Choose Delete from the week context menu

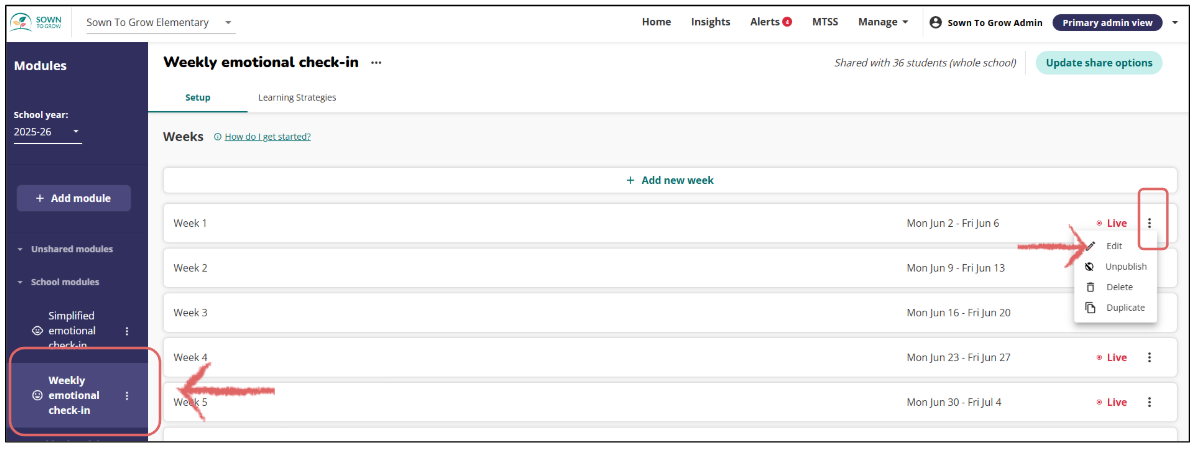tap(1114, 287)
